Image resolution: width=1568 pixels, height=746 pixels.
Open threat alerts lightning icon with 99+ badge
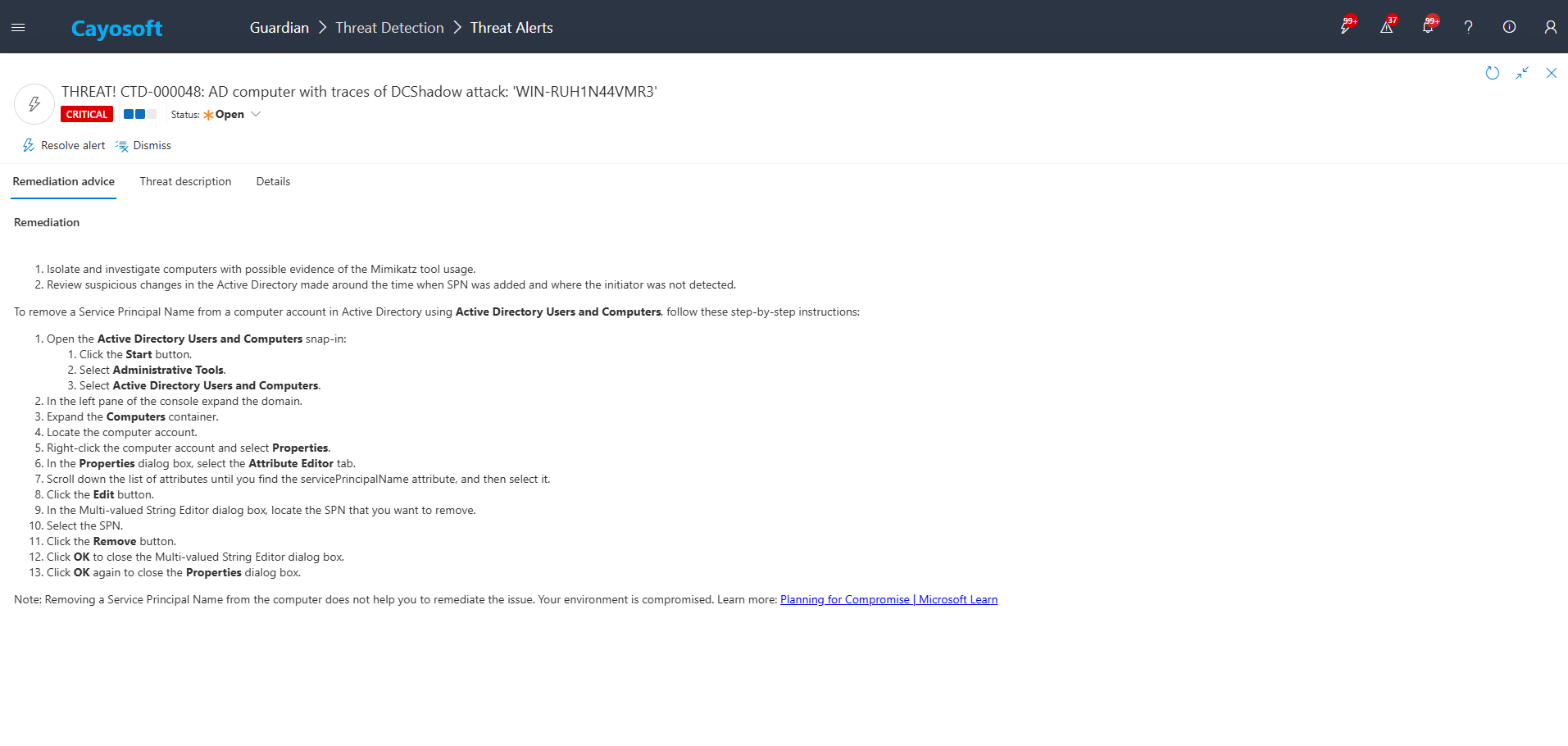[x=1345, y=27]
